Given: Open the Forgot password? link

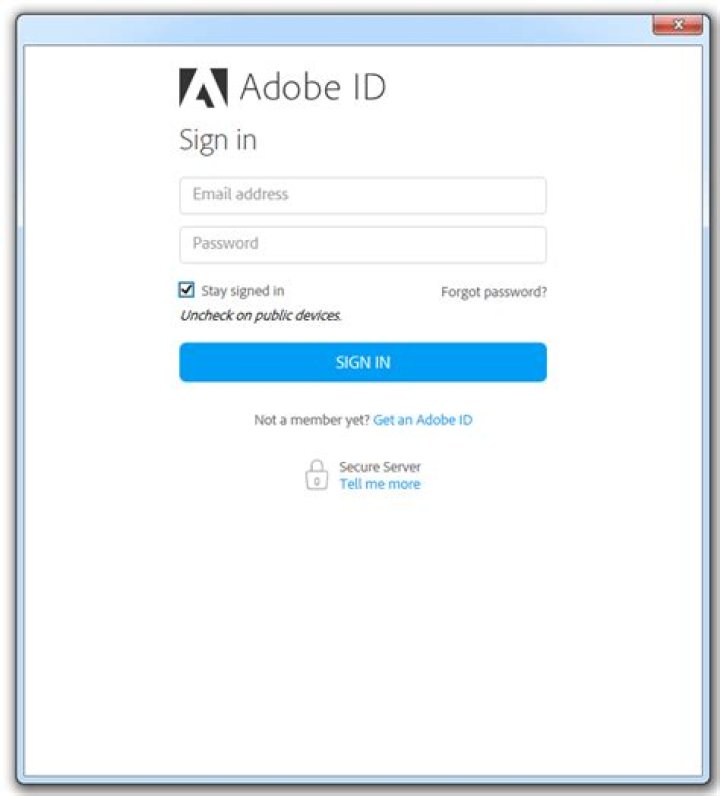Looking at the screenshot, I should coord(494,292).
